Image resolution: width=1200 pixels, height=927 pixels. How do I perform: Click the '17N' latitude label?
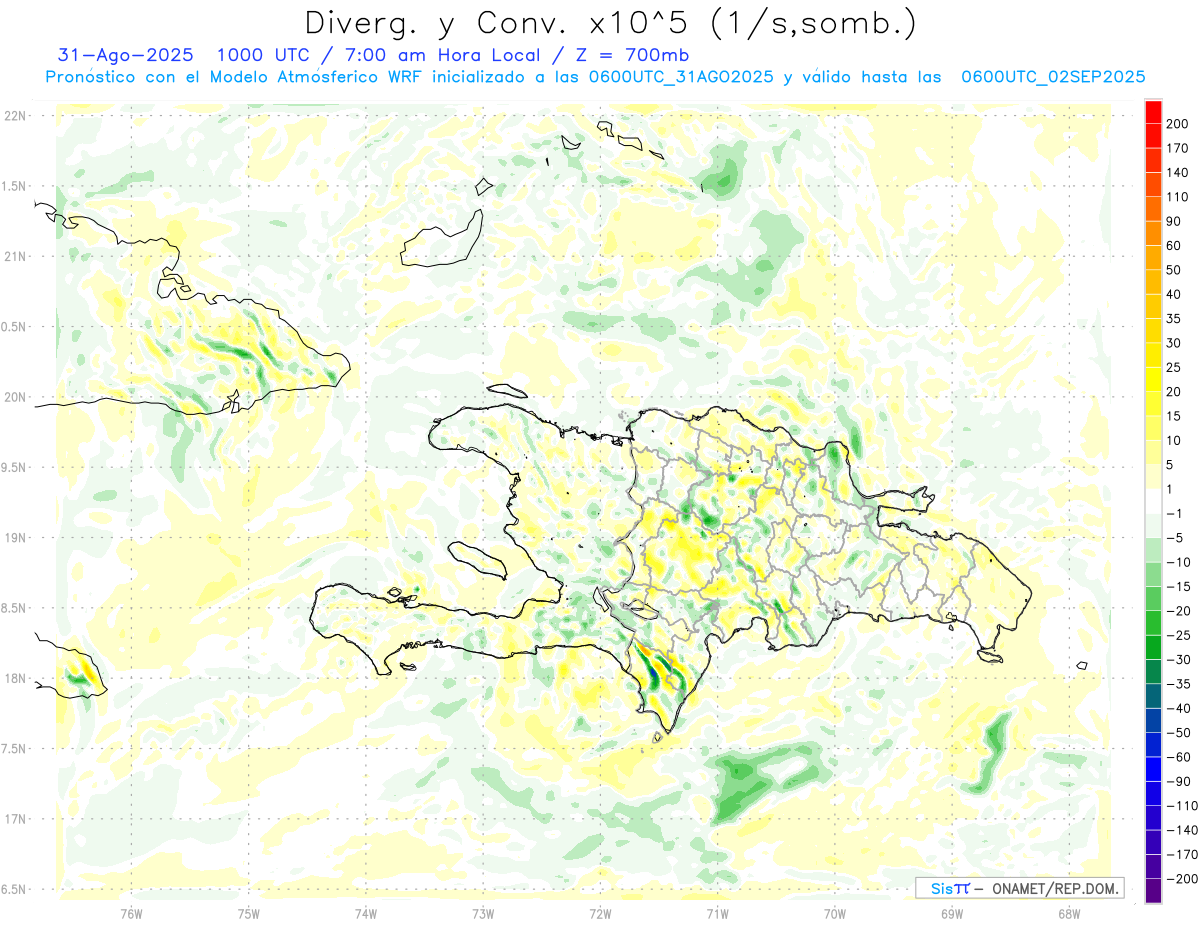coord(15,819)
